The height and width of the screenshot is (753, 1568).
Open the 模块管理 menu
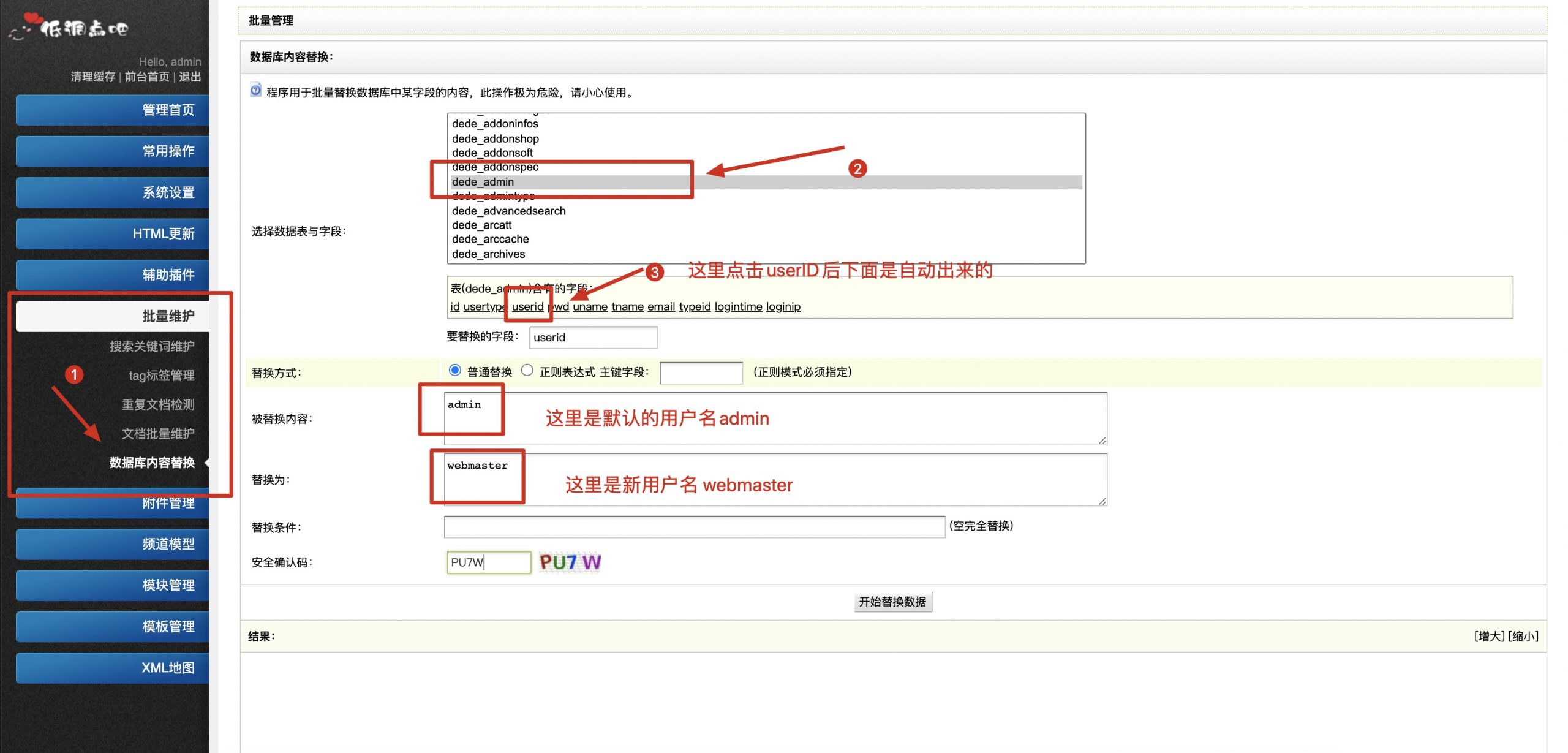112,585
